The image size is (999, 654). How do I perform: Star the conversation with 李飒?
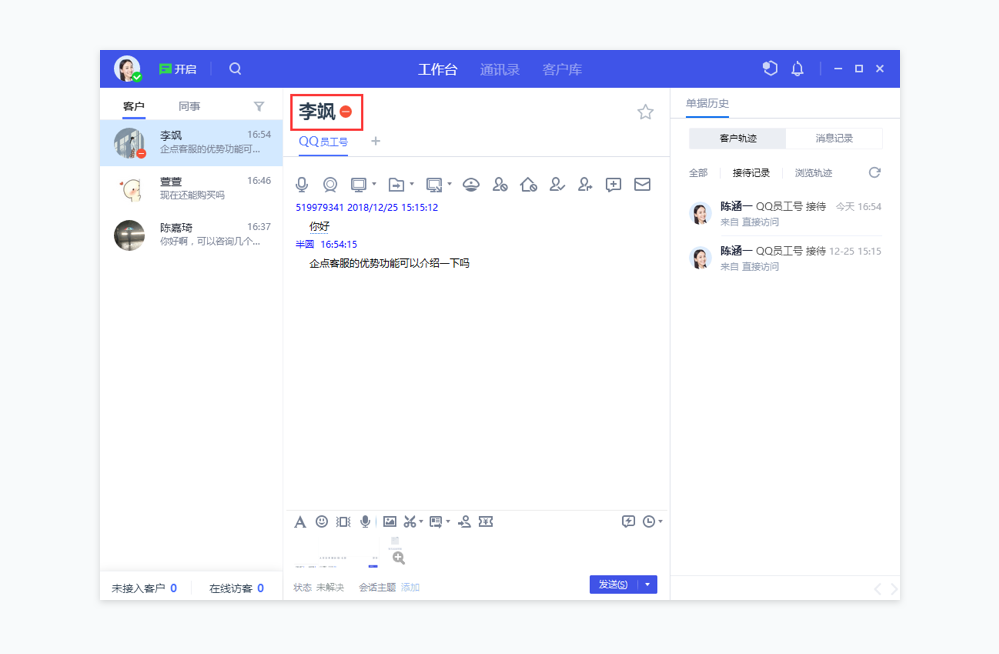pos(645,112)
